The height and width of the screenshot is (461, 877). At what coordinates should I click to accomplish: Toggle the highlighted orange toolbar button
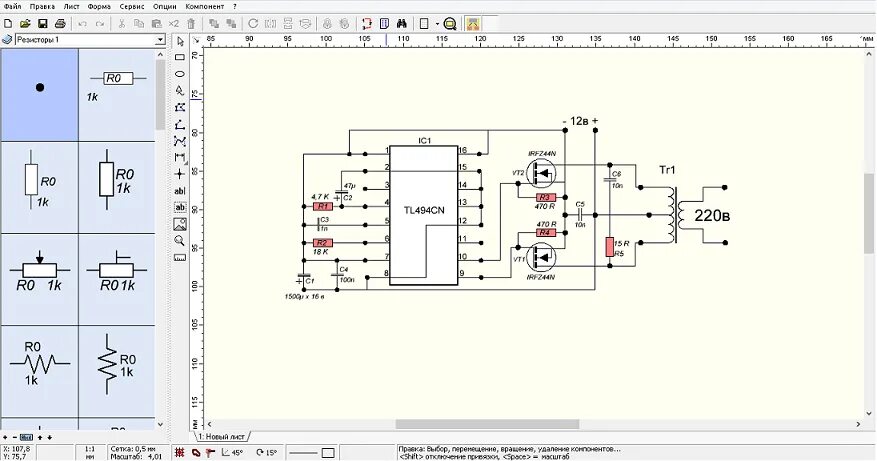click(473, 23)
